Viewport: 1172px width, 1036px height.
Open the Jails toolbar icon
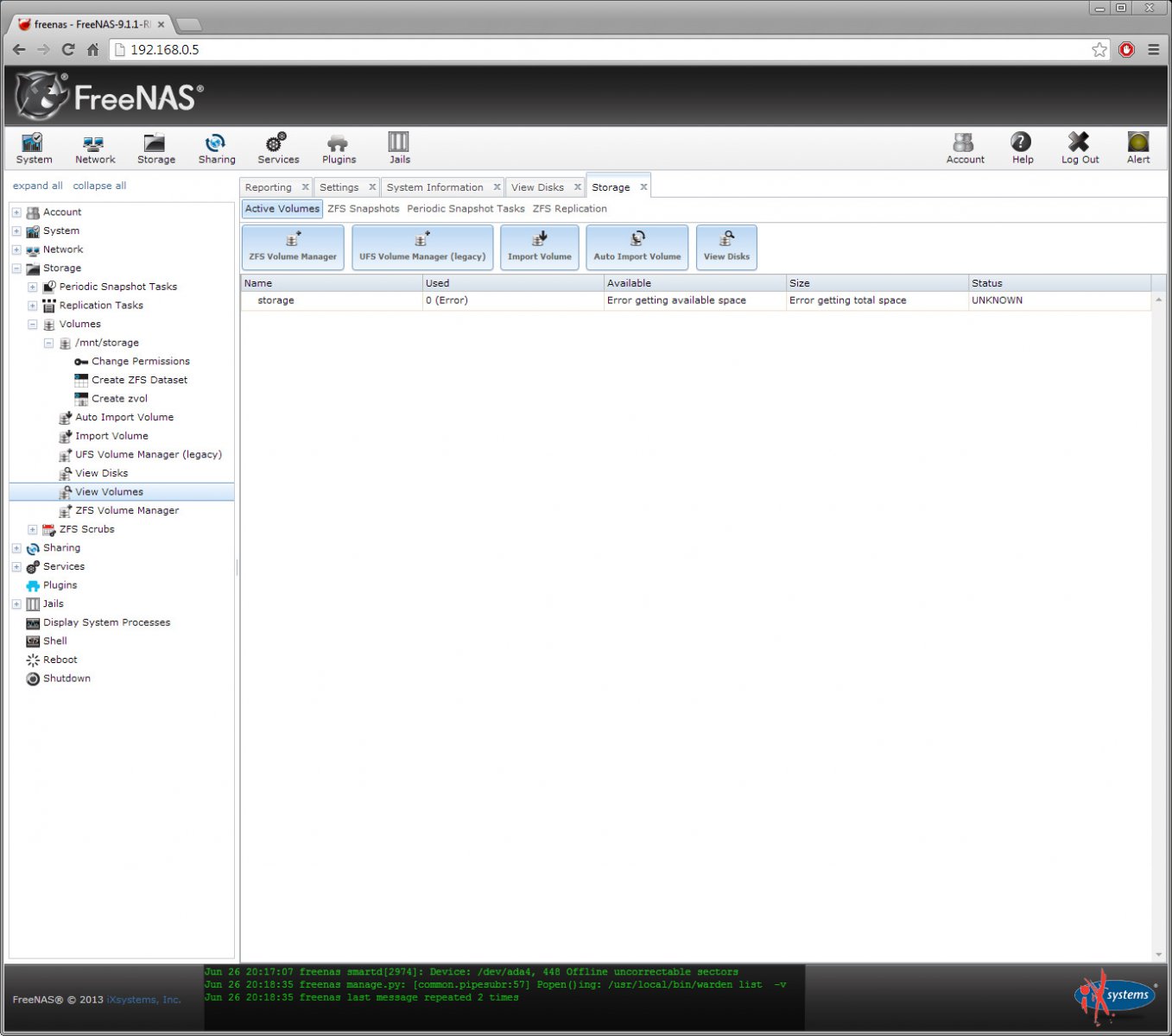pos(399,148)
